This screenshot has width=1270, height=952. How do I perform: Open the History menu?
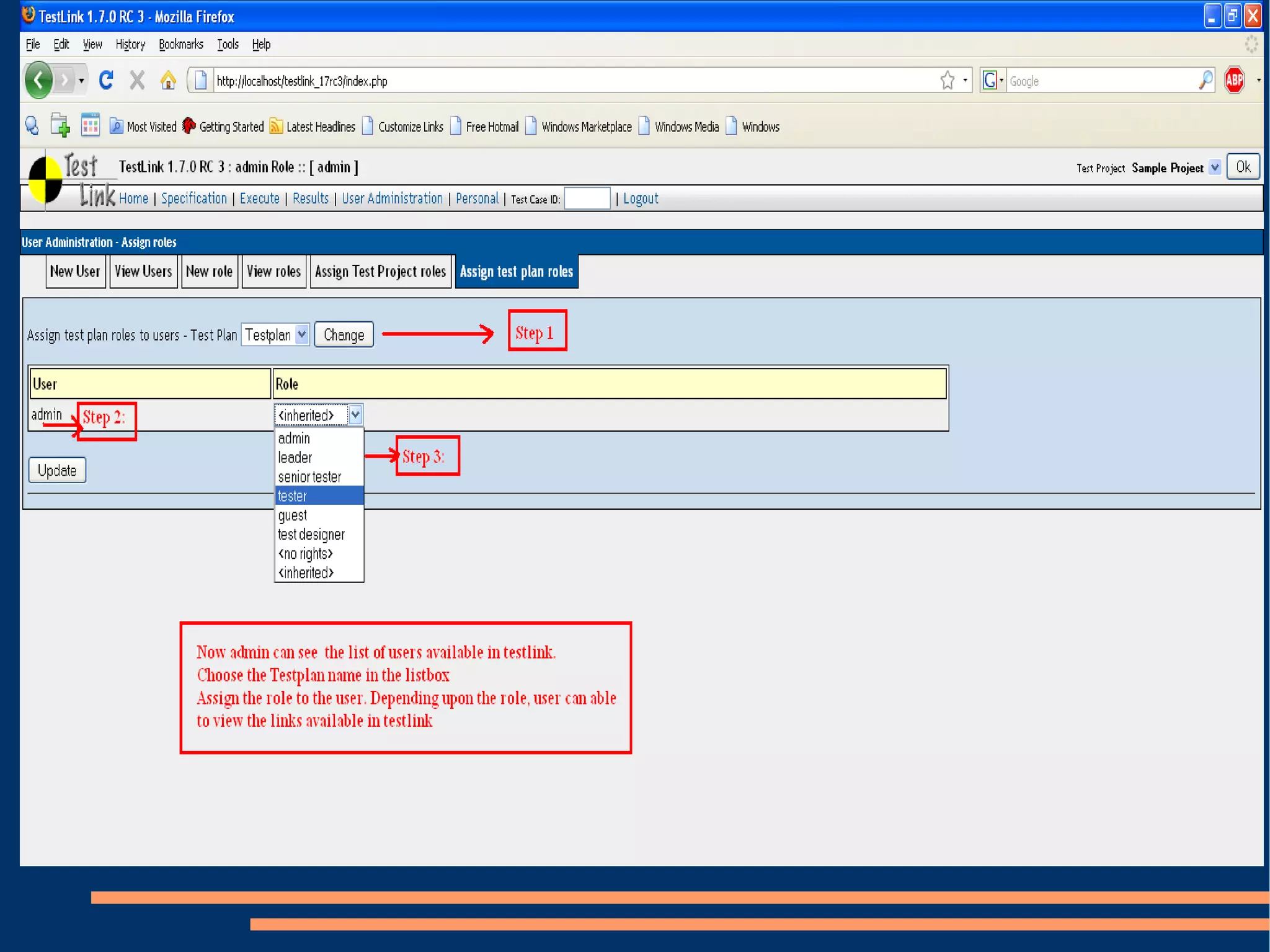point(130,44)
